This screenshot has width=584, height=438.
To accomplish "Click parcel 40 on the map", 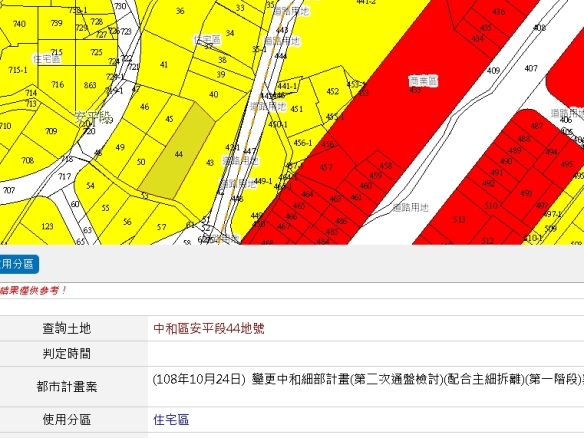I will tap(213, 95).
